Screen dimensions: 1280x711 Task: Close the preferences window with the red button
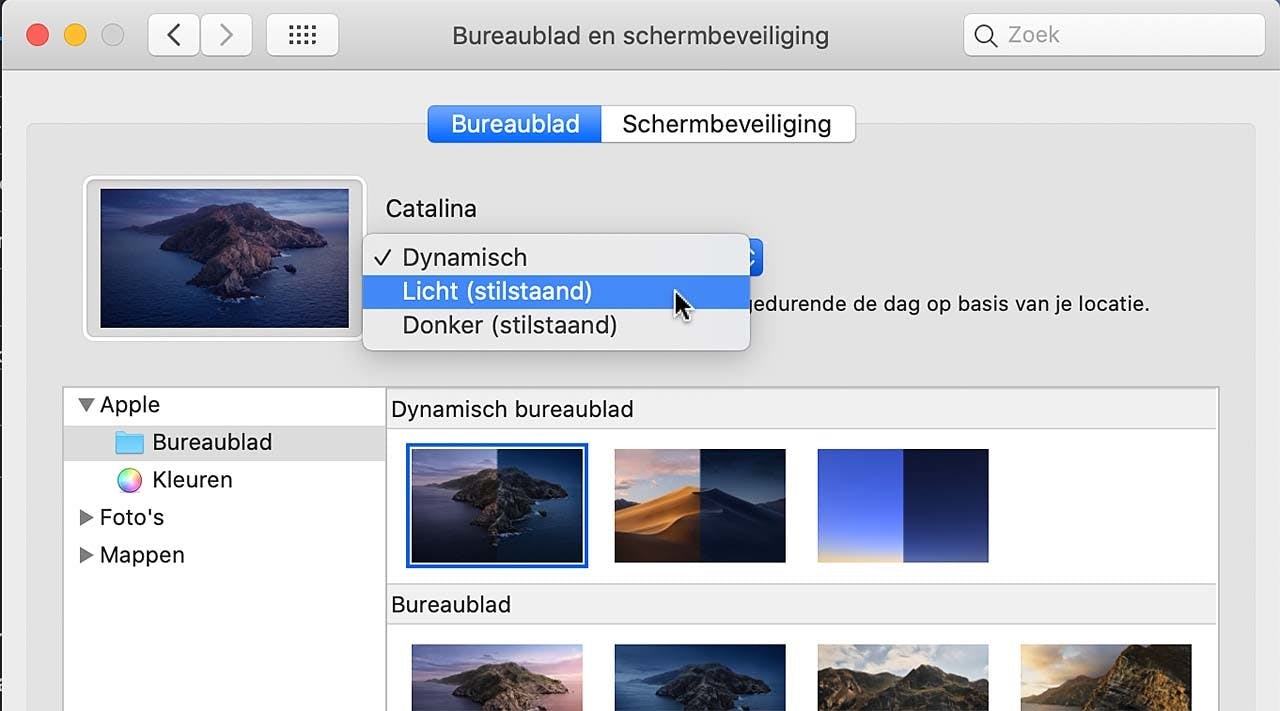pyautogui.click(x=37, y=35)
